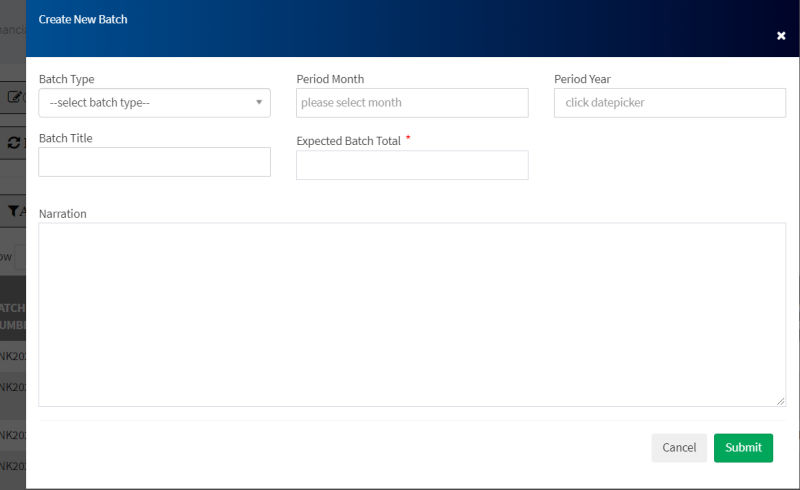Open the Period Year datepicker
Screen dimensions: 800x490
click(x=669, y=103)
